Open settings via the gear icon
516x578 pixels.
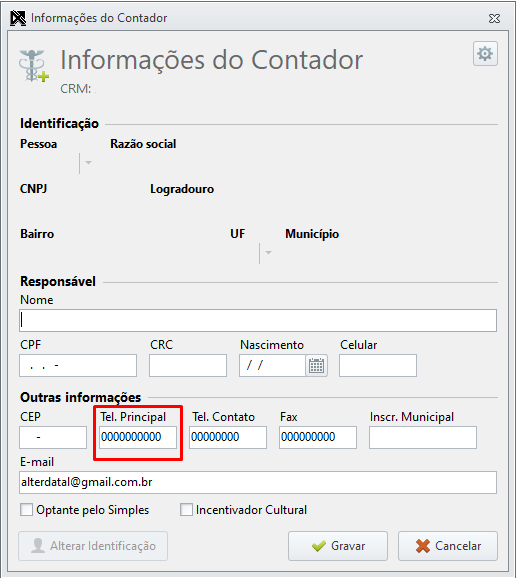(x=485, y=54)
